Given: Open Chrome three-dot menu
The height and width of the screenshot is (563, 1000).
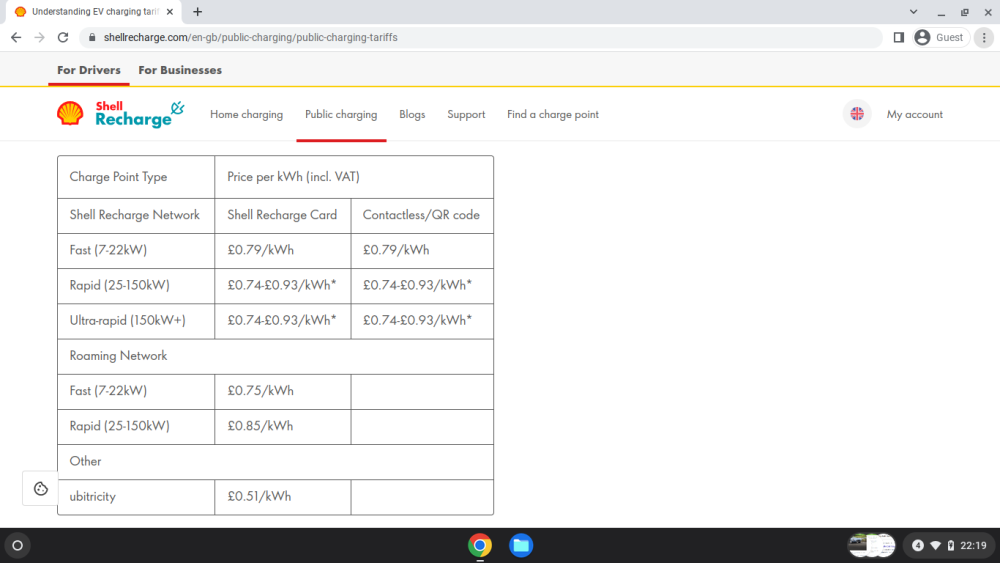Looking at the screenshot, I should tap(984, 38).
